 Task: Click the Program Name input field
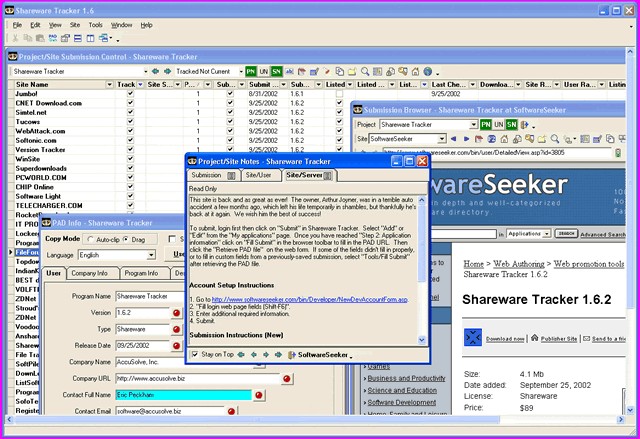coord(150,296)
